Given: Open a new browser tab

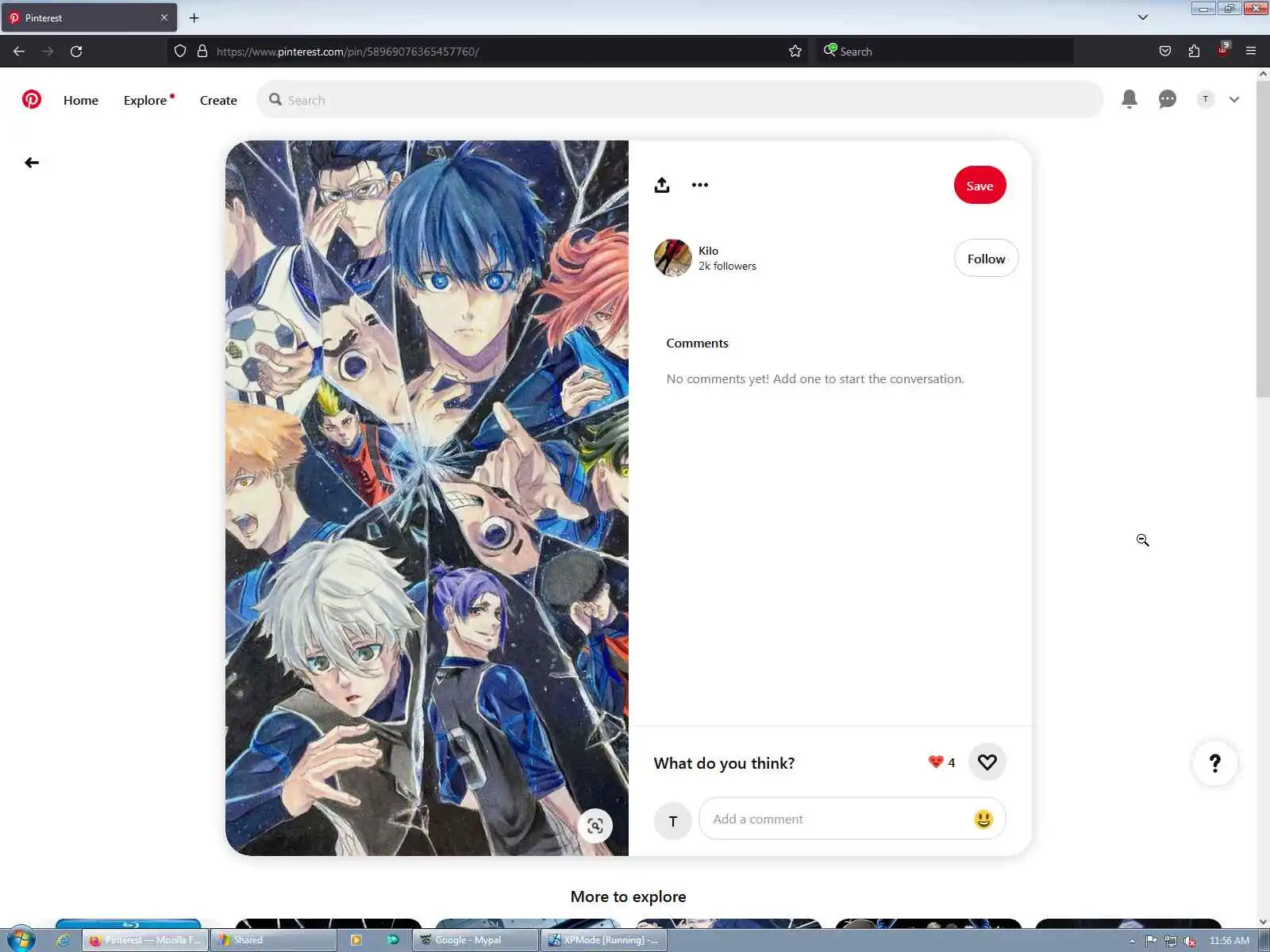Looking at the screenshot, I should (x=194, y=17).
